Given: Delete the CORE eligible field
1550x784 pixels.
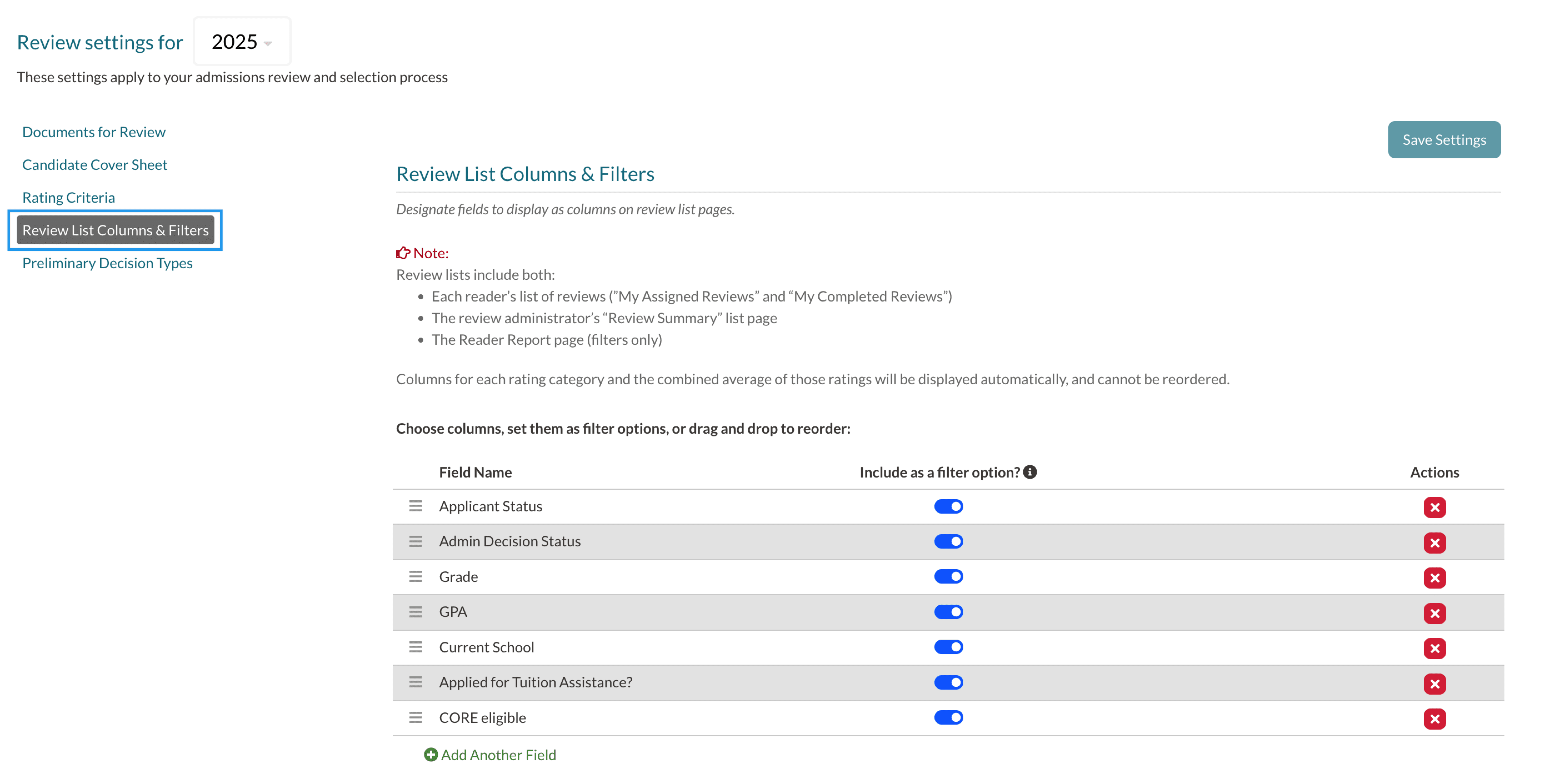Looking at the screenshot, I should [1434, 718].
